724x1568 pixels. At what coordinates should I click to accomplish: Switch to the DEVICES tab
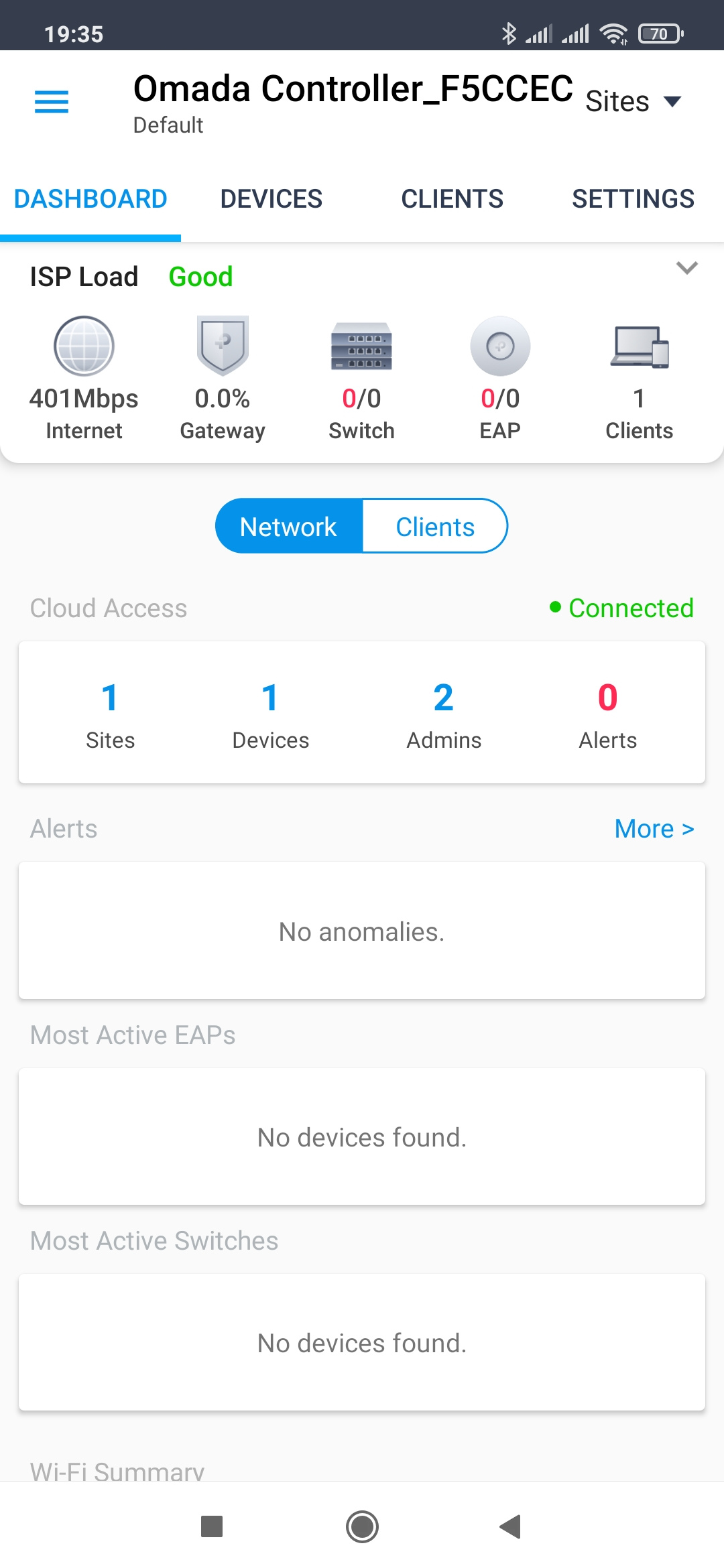271,199
